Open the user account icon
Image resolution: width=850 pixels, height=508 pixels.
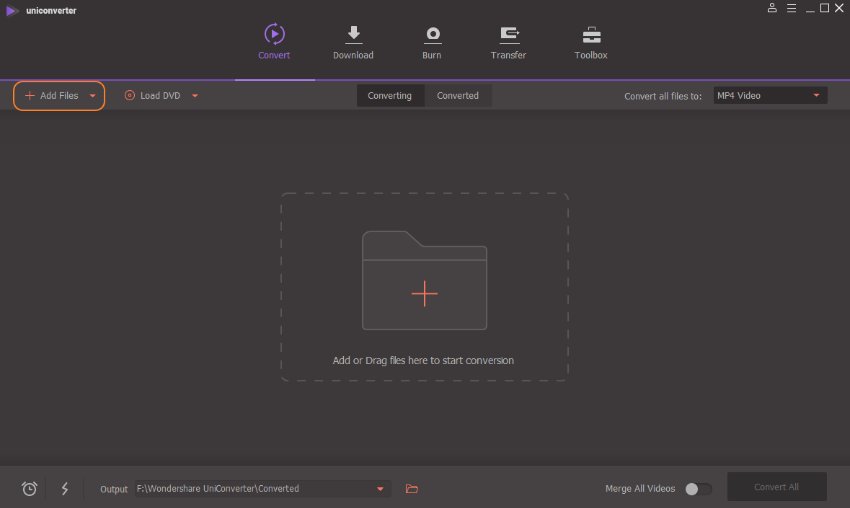[772, 8]
